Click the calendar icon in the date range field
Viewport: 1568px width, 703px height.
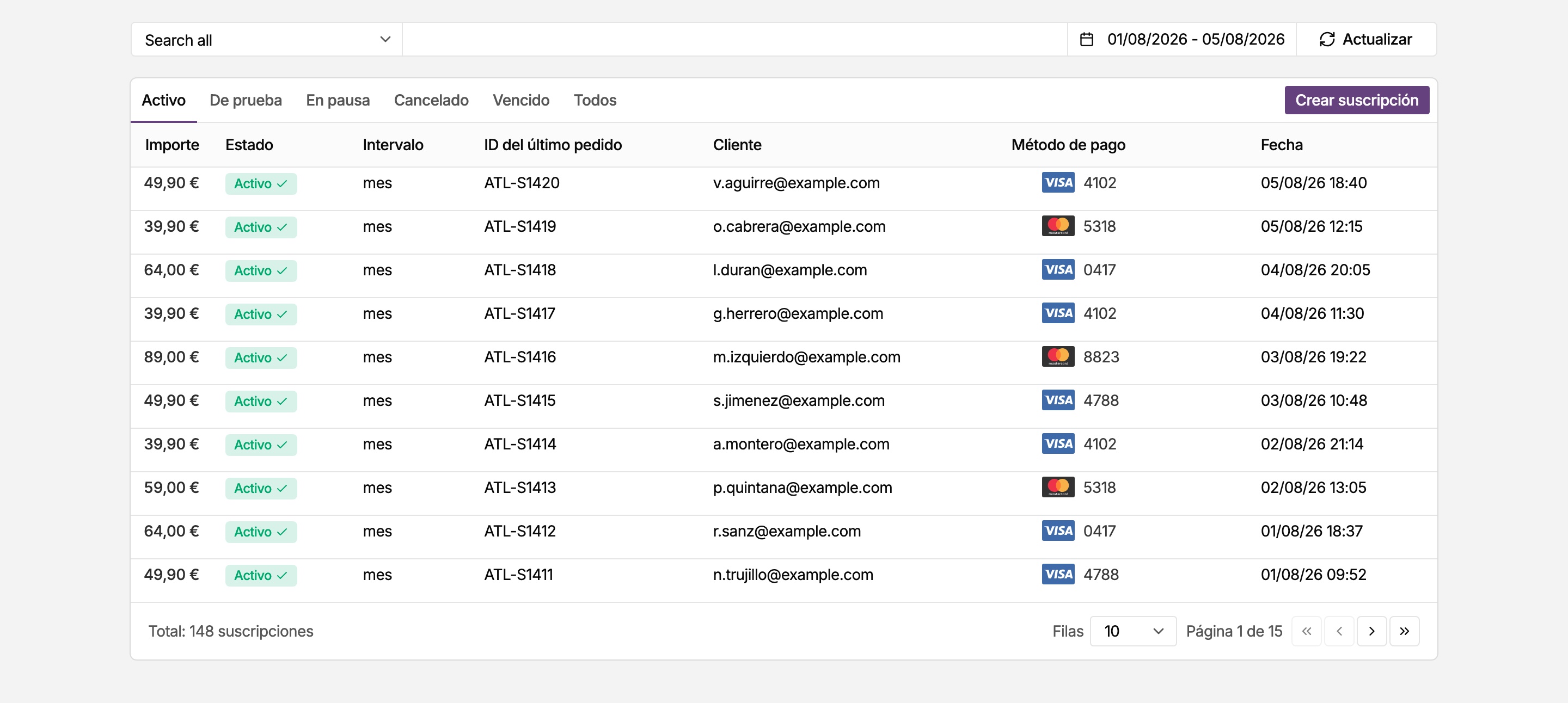pos(1087,40)
